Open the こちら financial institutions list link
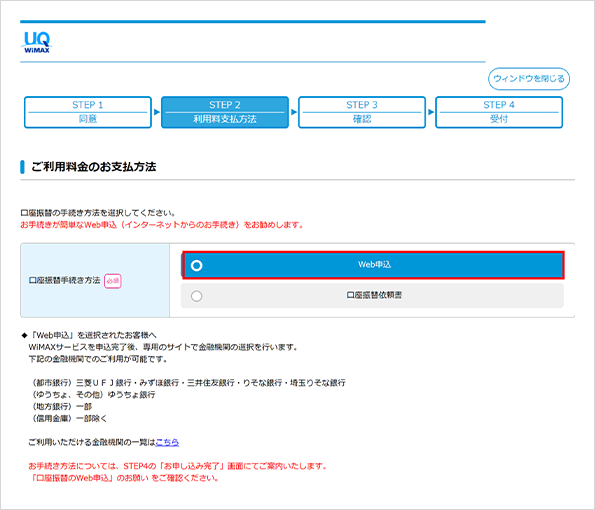 [x=167, y=442]
